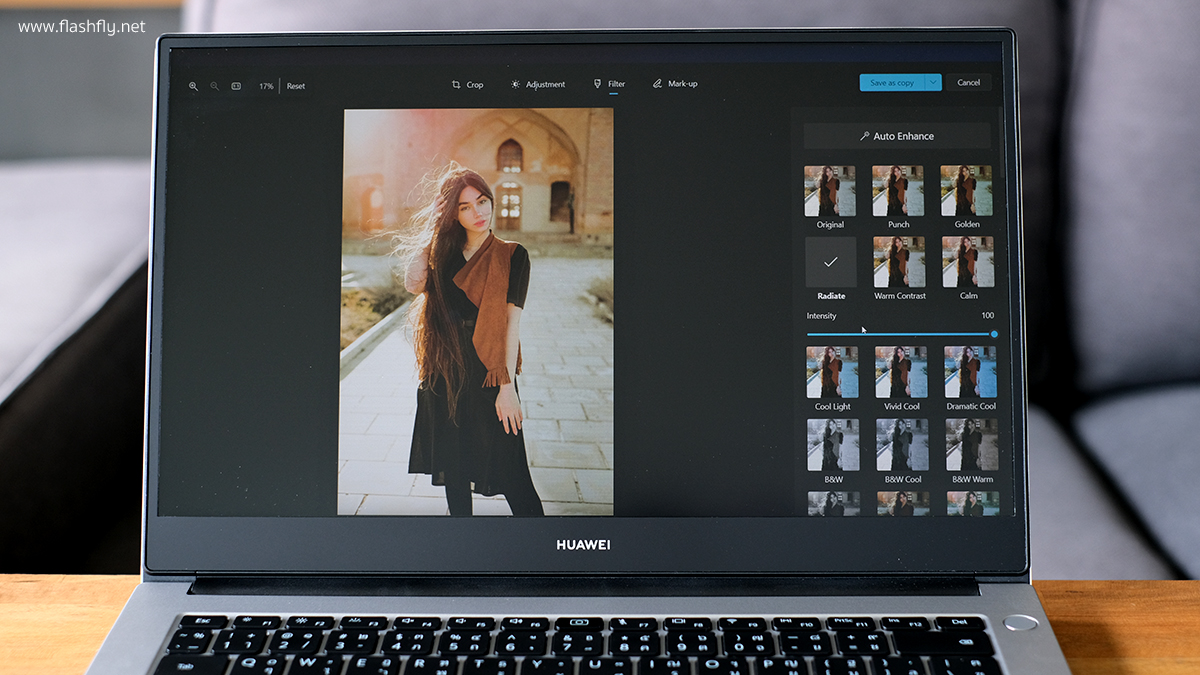Click the zoom out magnifier icon
Image resolution: width=1200 pixels, height=675 pixels.
point(214,86)
